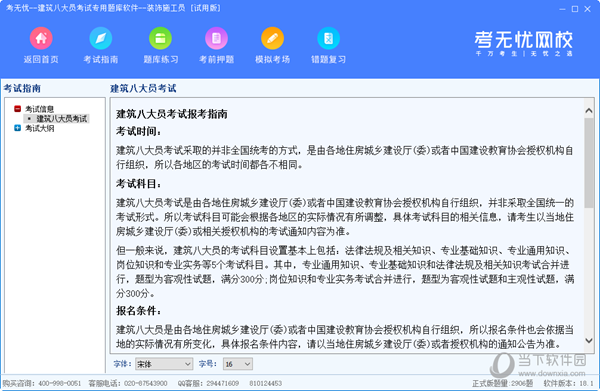Click the 报名条件 heading
Screen dimensions: 600x391
click(139, 311)
